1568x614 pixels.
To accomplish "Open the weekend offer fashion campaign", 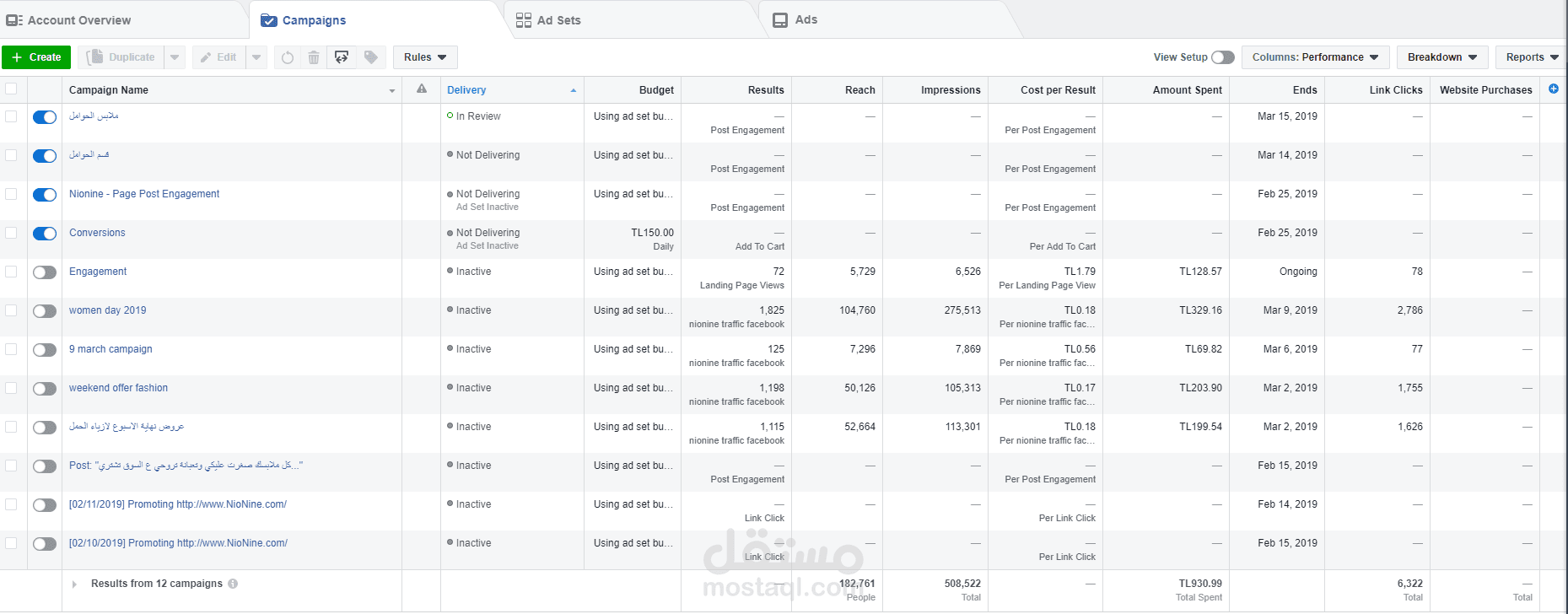I will click(118, 388).
